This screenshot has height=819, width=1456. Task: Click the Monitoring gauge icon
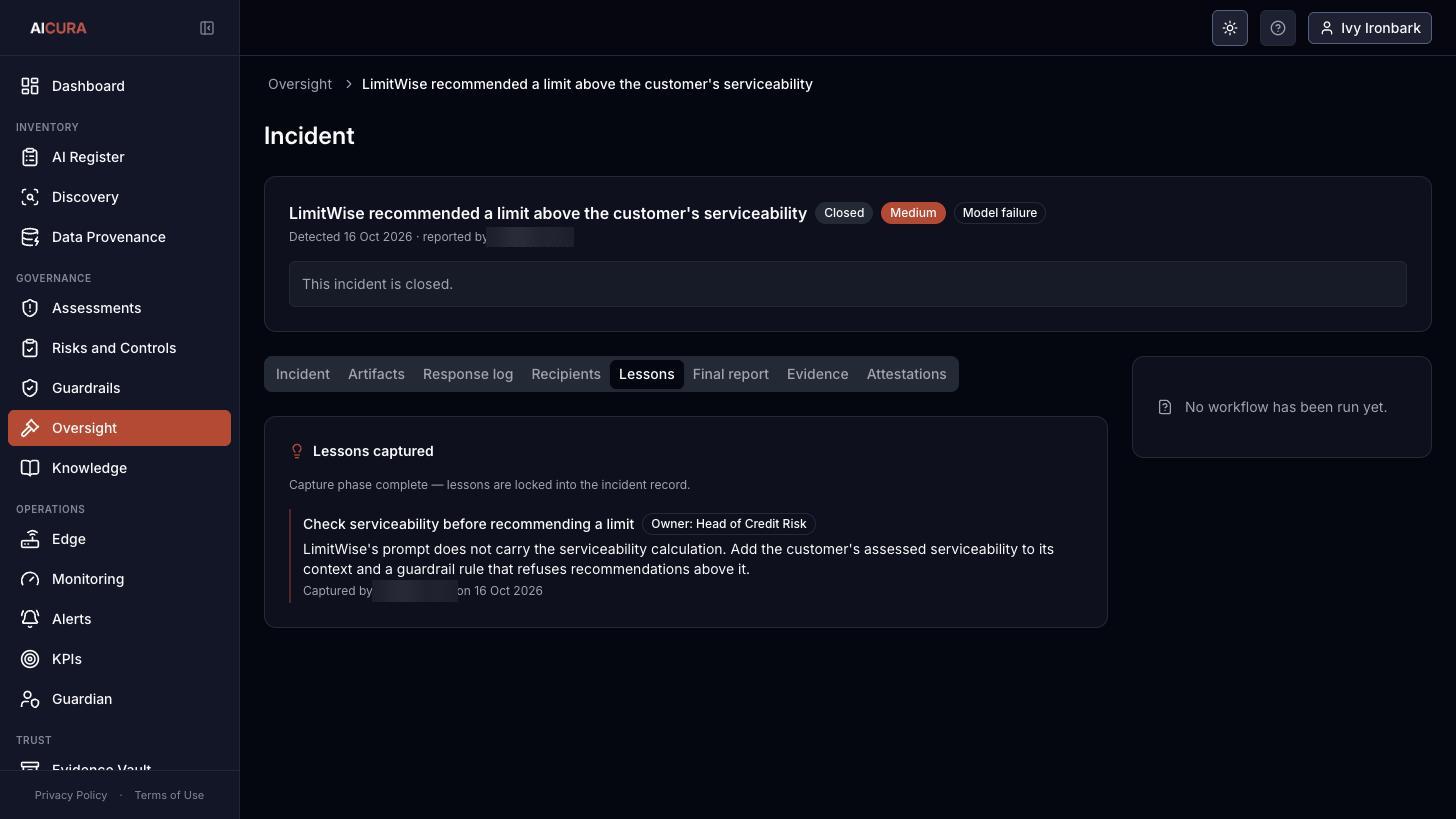pos(30,579)
